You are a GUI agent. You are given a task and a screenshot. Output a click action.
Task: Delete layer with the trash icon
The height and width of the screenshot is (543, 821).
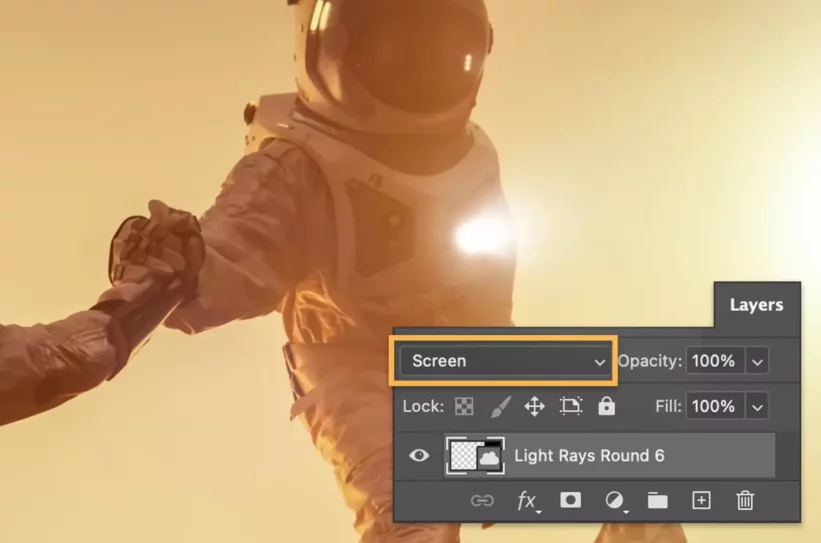click(745, 501)
